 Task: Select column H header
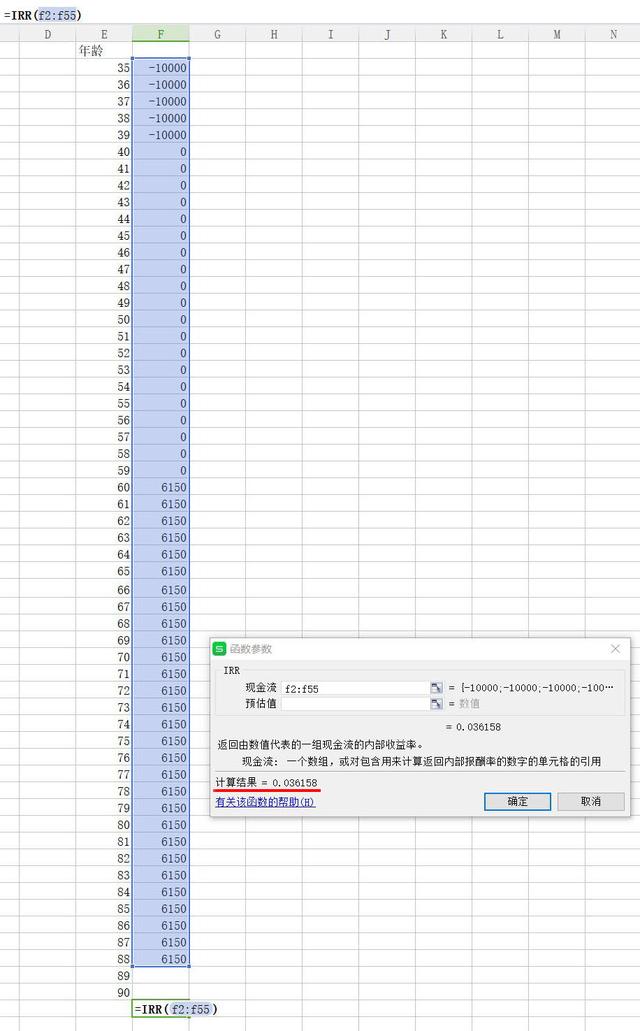tap(274, 34)
